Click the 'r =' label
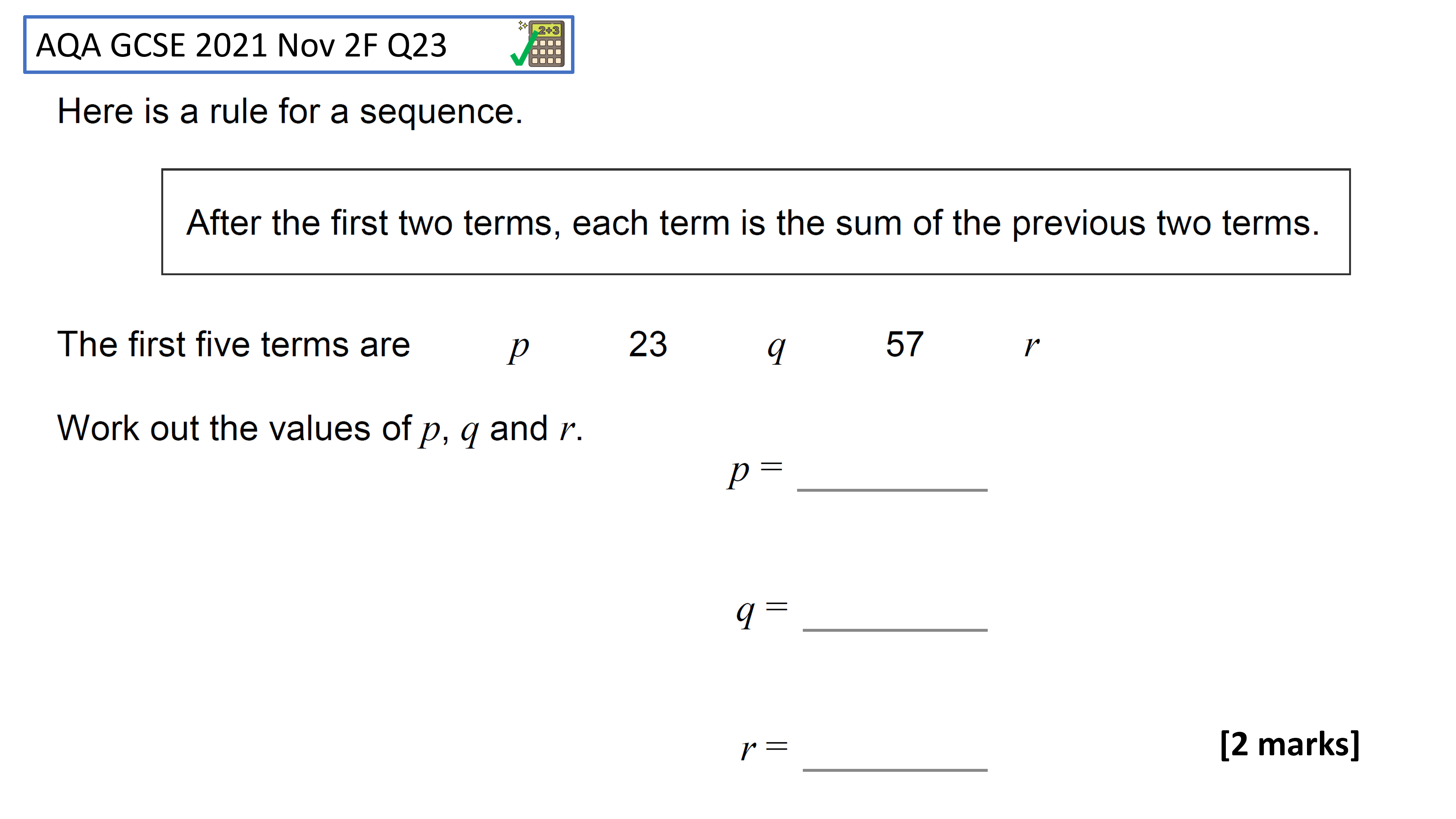Screen dimensions: 1456x819 764,750
